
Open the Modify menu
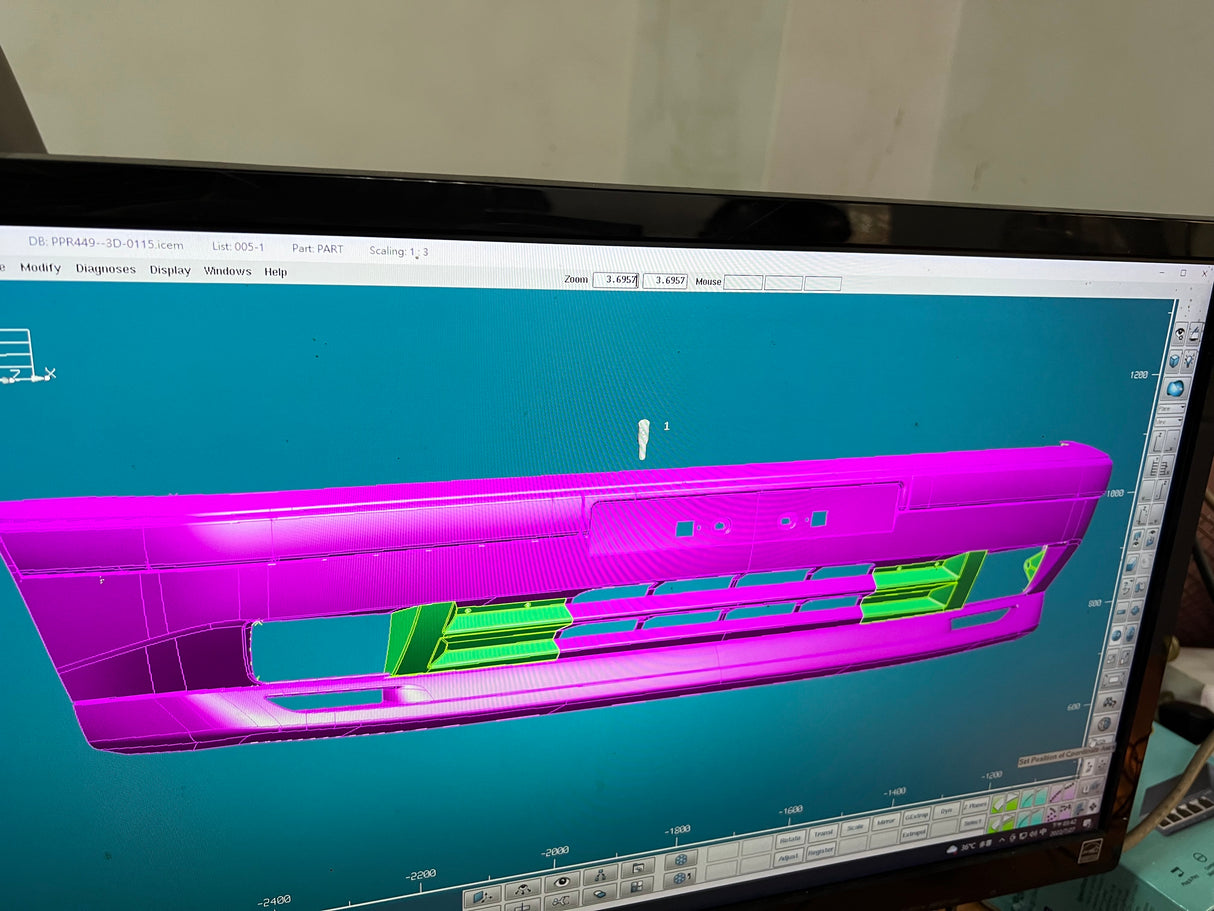tap(40, 268)
